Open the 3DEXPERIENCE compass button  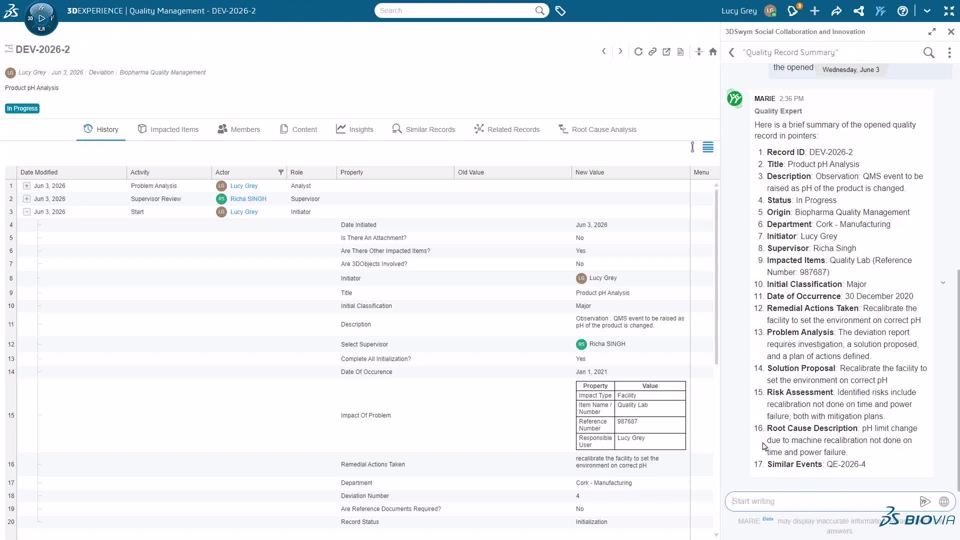click(x=41, y=18)
